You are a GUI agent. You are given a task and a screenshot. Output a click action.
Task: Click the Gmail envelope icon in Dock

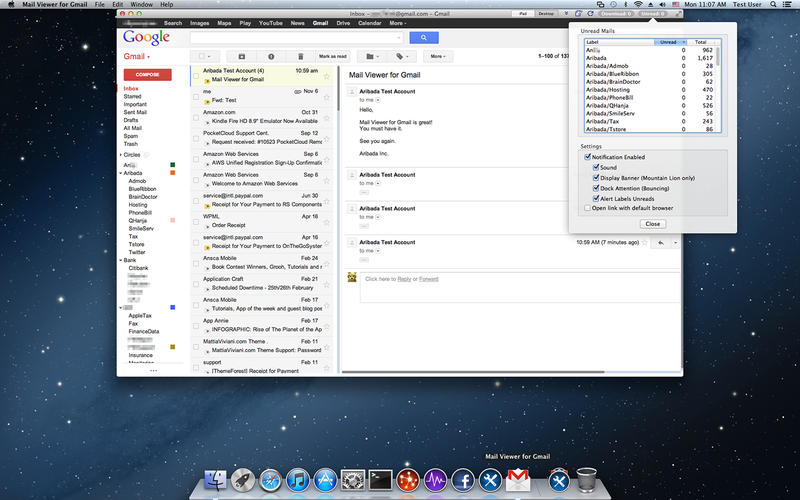point(518,480)
